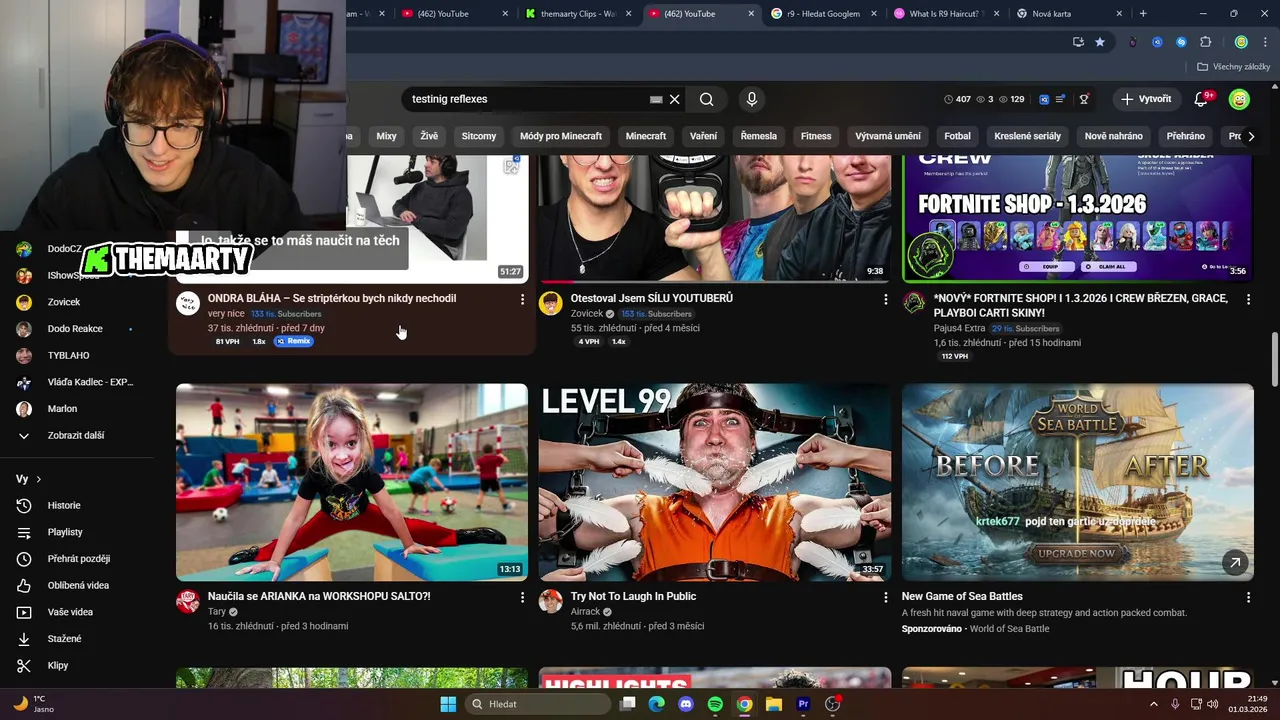Select the 'Fotbal' filter chip
The width and height of the screenshot is (1280, 720).
pyautogui.click(x=957, y=136)
